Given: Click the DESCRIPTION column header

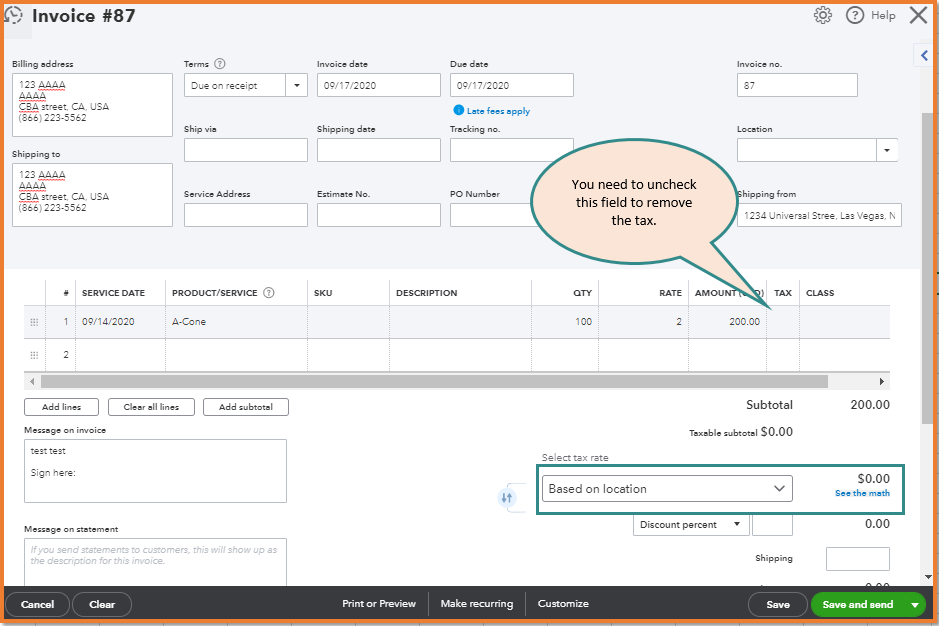Looking at the screenshot, I should pos(426,293).
